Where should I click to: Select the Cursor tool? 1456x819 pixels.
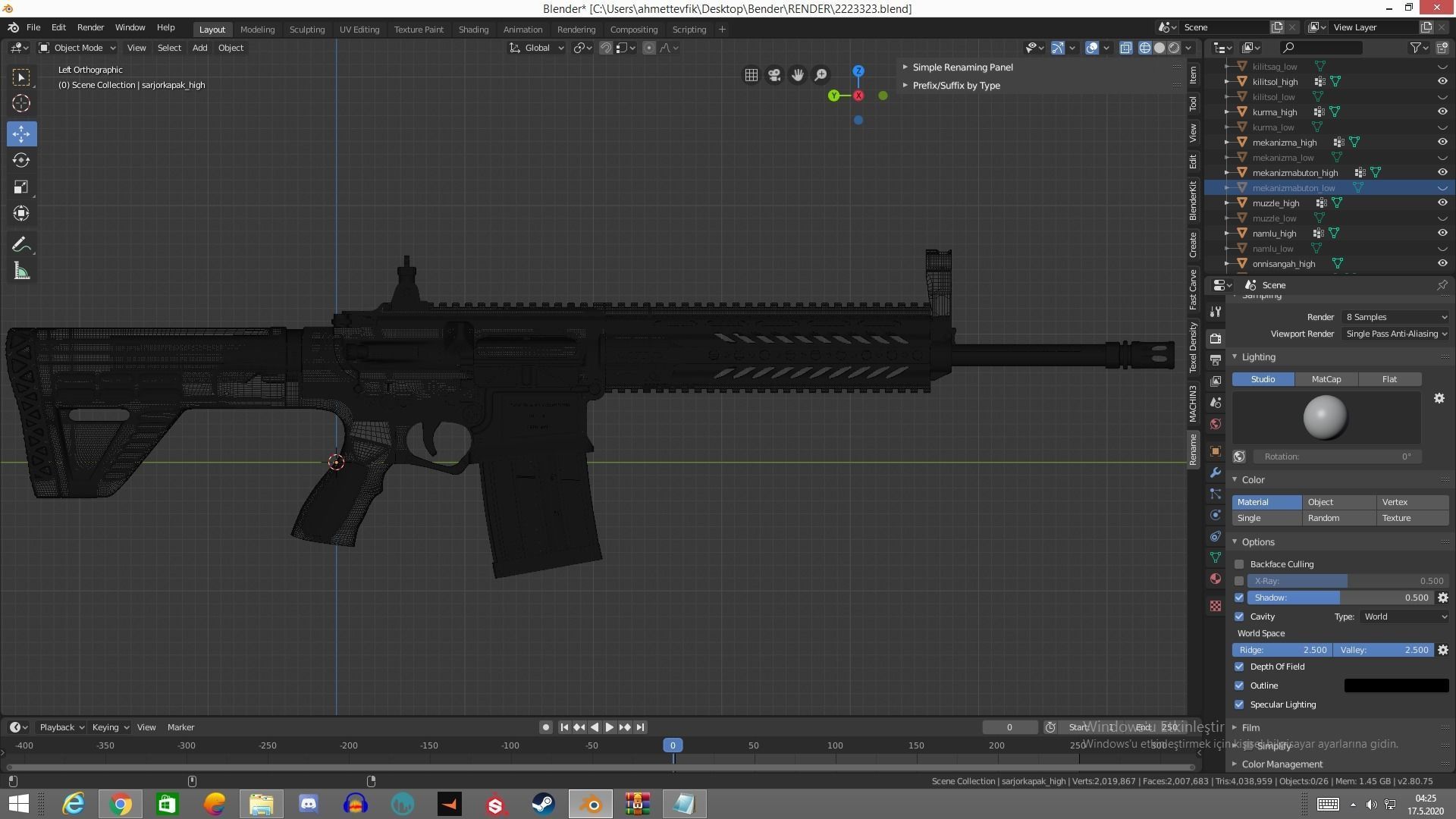click(21, 104)
